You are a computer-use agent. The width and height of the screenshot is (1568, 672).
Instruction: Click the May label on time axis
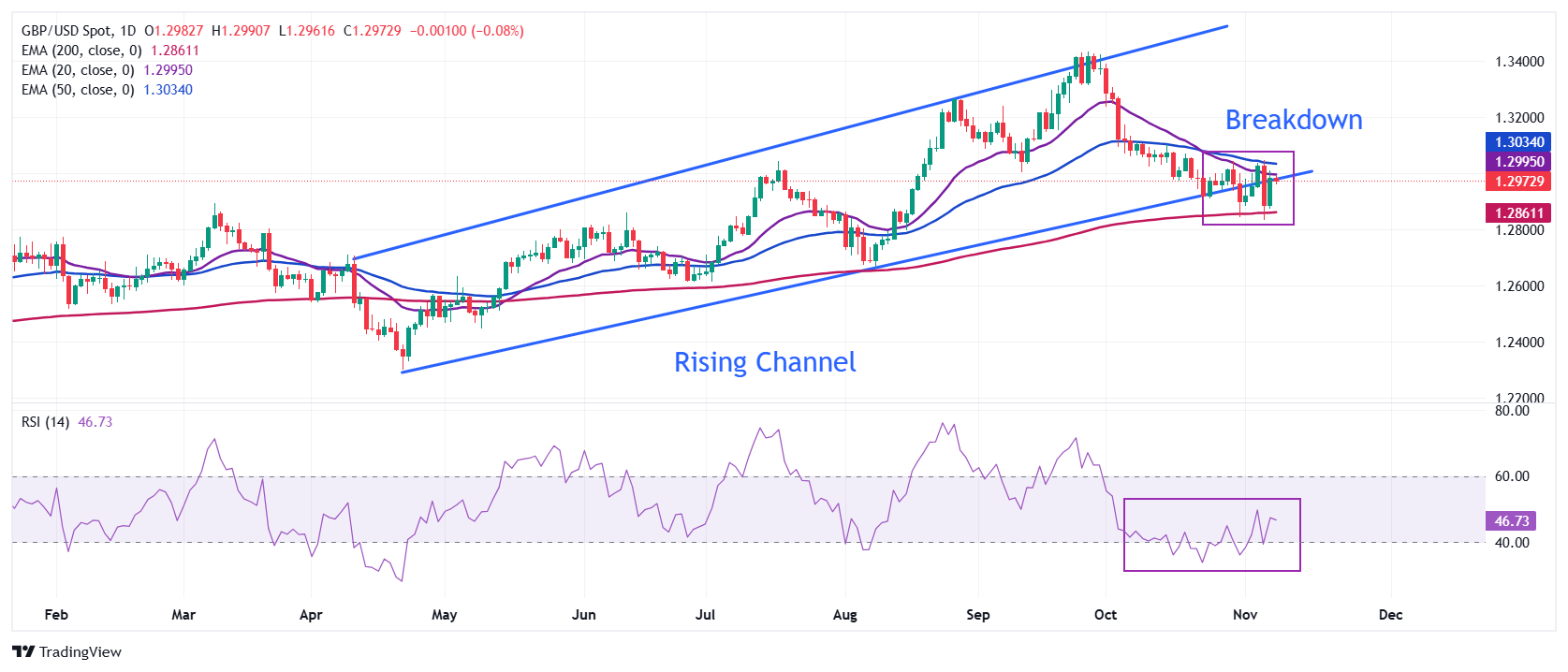[x=444, y=615]
